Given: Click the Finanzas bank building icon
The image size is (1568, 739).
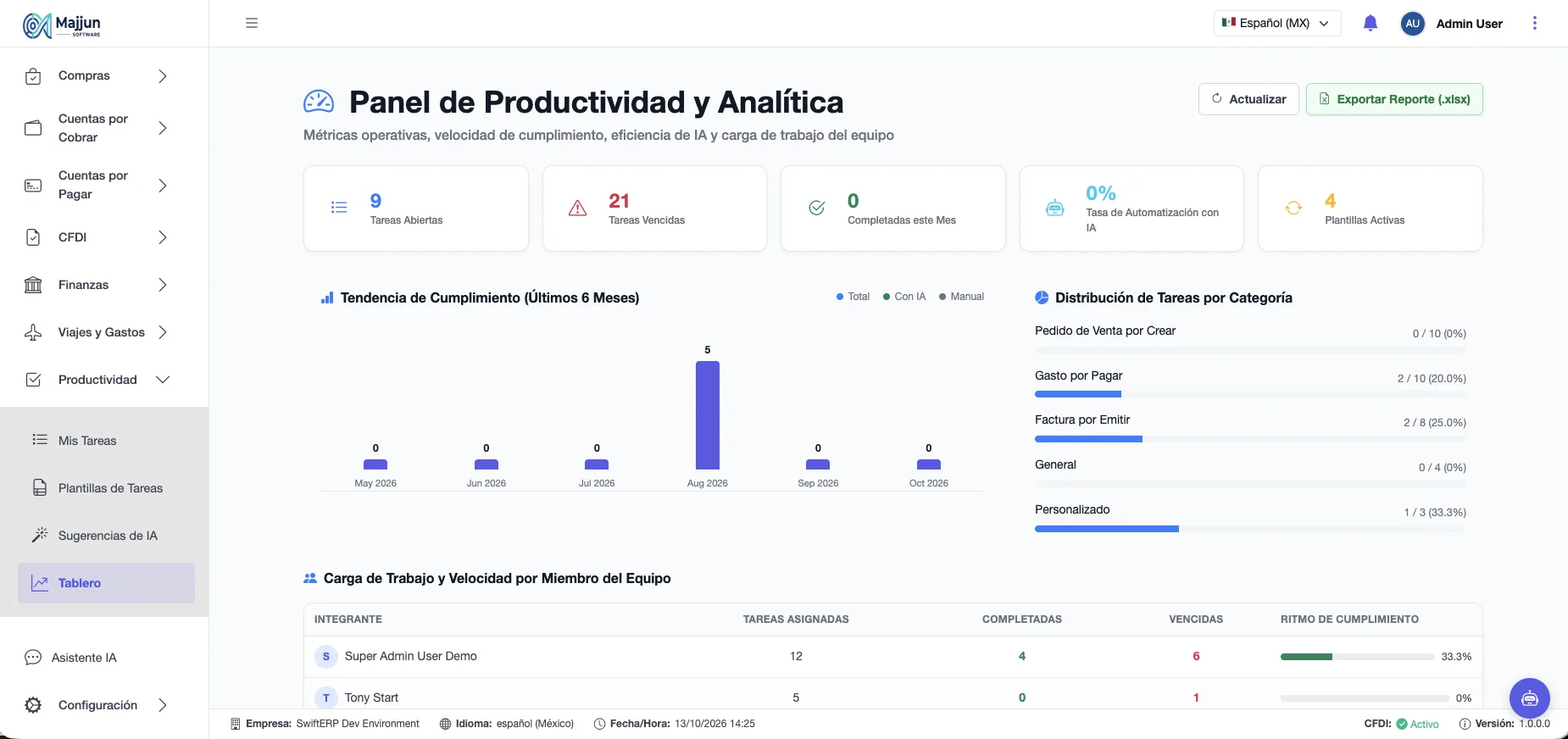Looking at the screenshot, I should tap(33, 285).
